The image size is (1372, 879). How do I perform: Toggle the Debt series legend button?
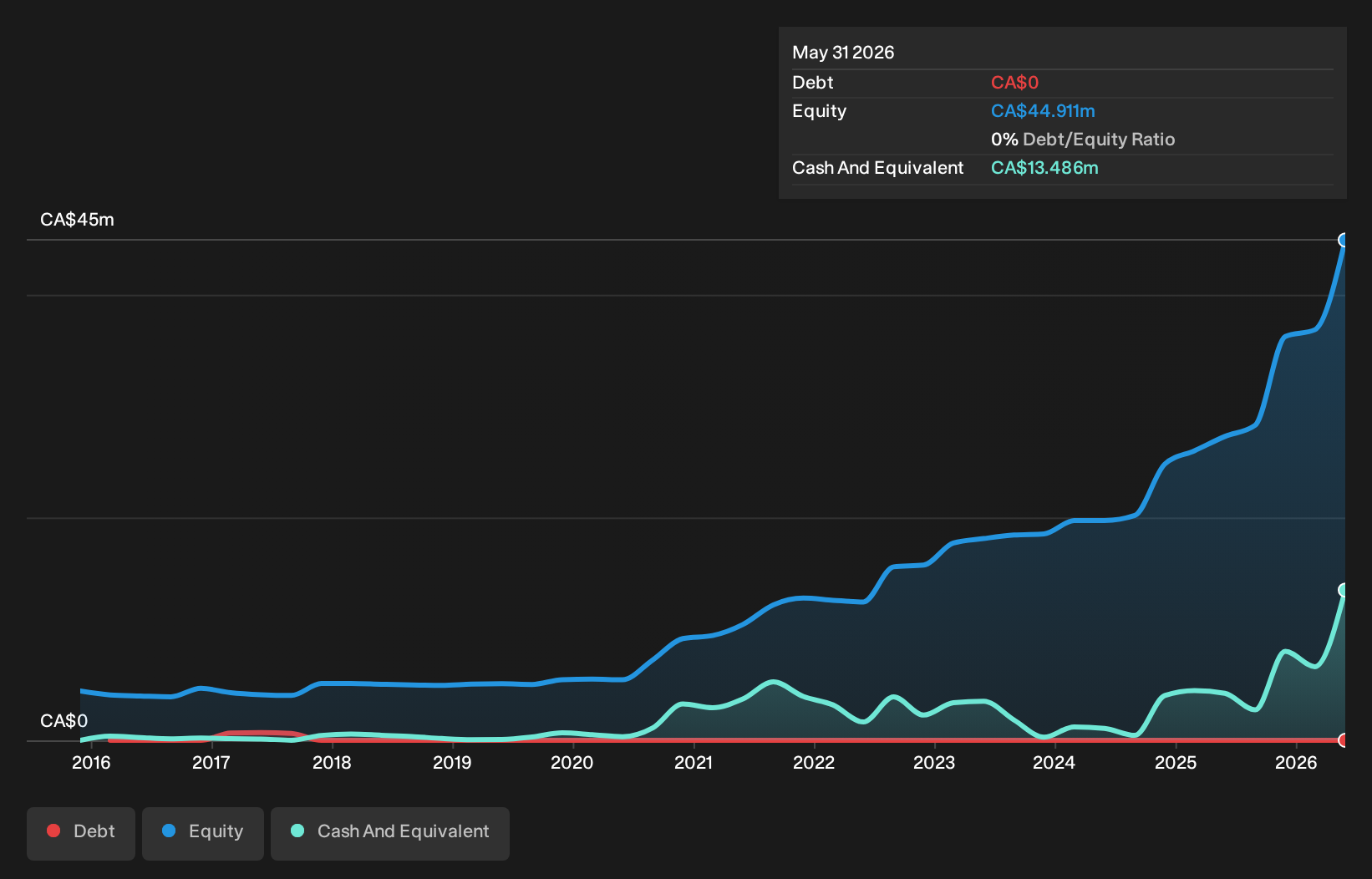pos(81,833)
